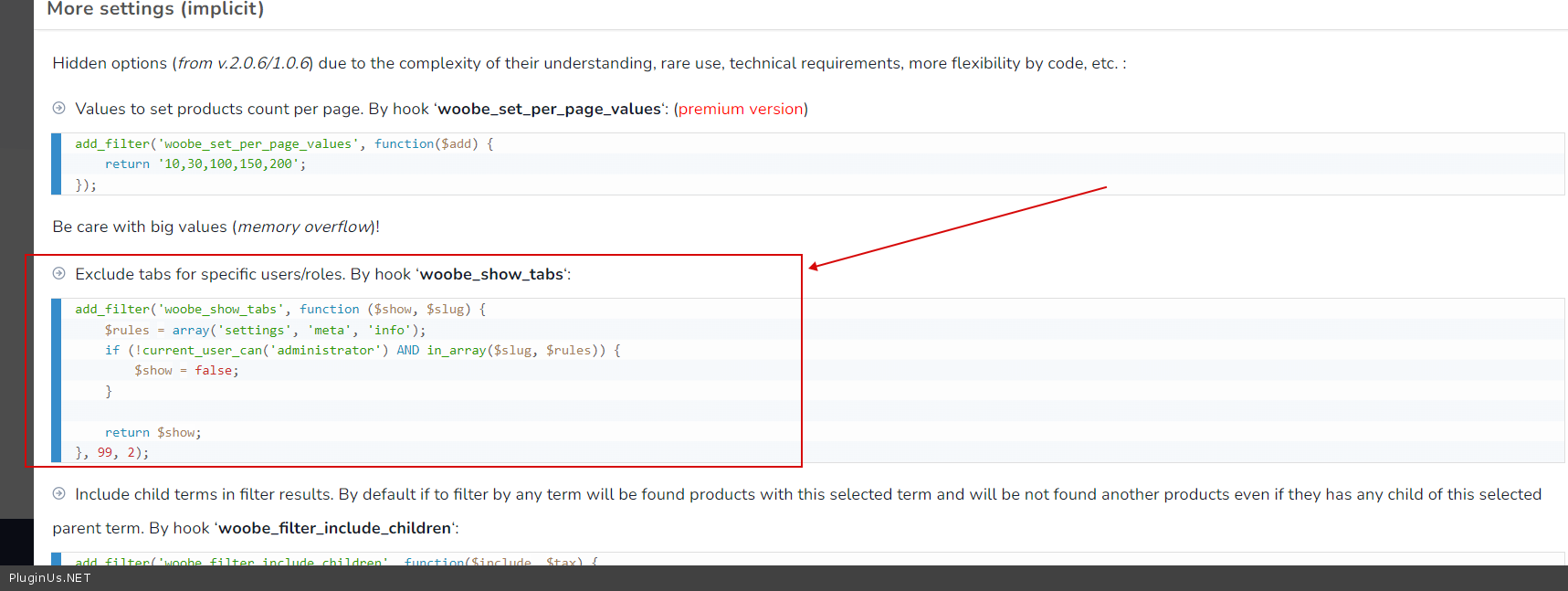Click the add_filter('woobe_show_tabs' code line

(x=279, y=310)
